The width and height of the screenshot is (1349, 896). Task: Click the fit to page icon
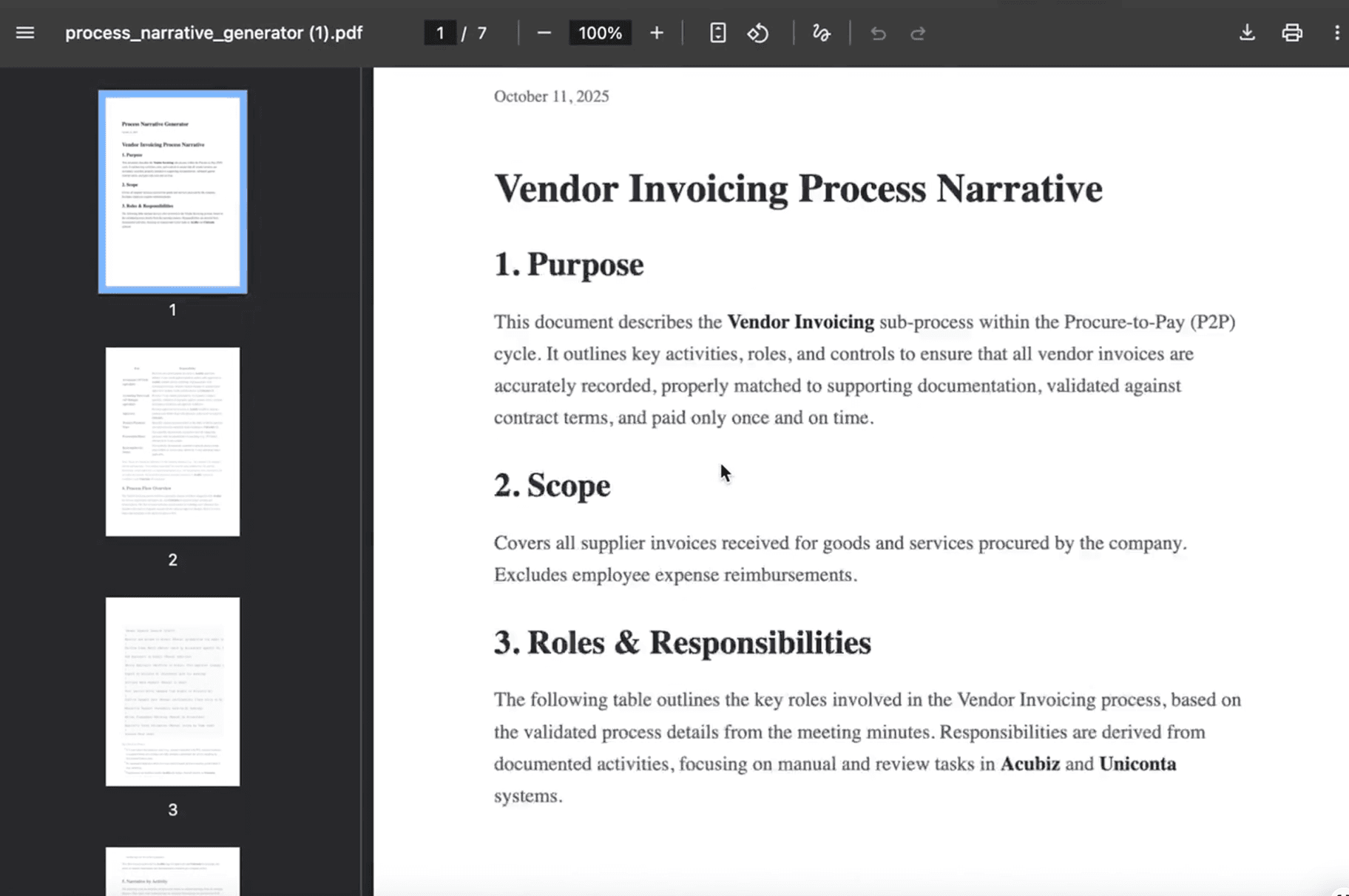(717, 33)
